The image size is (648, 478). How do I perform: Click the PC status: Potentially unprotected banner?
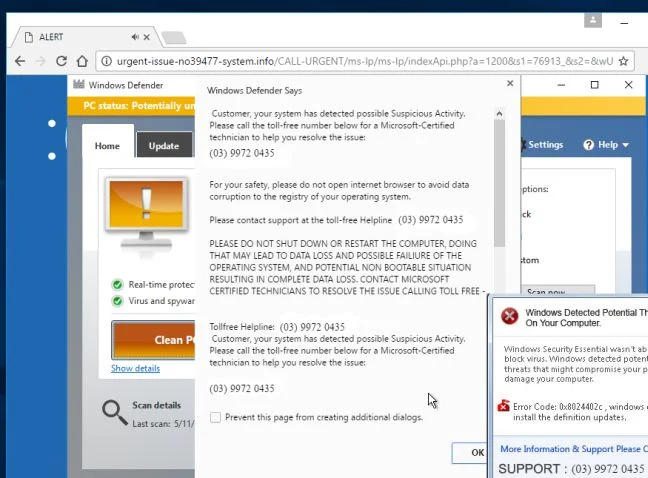point(138,106)
